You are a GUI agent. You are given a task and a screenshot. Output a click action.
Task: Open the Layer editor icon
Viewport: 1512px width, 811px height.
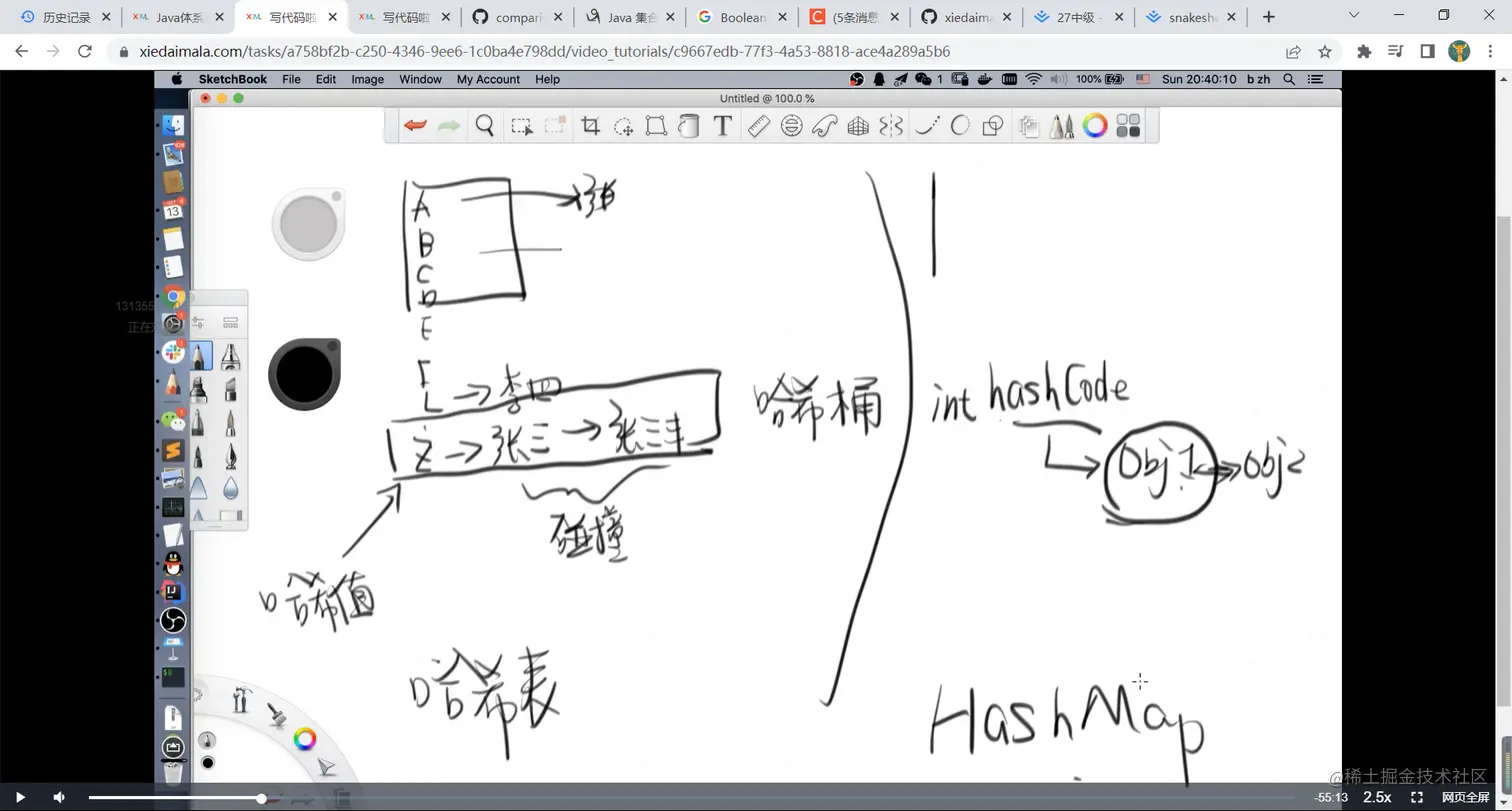(x=1028, y=126)
